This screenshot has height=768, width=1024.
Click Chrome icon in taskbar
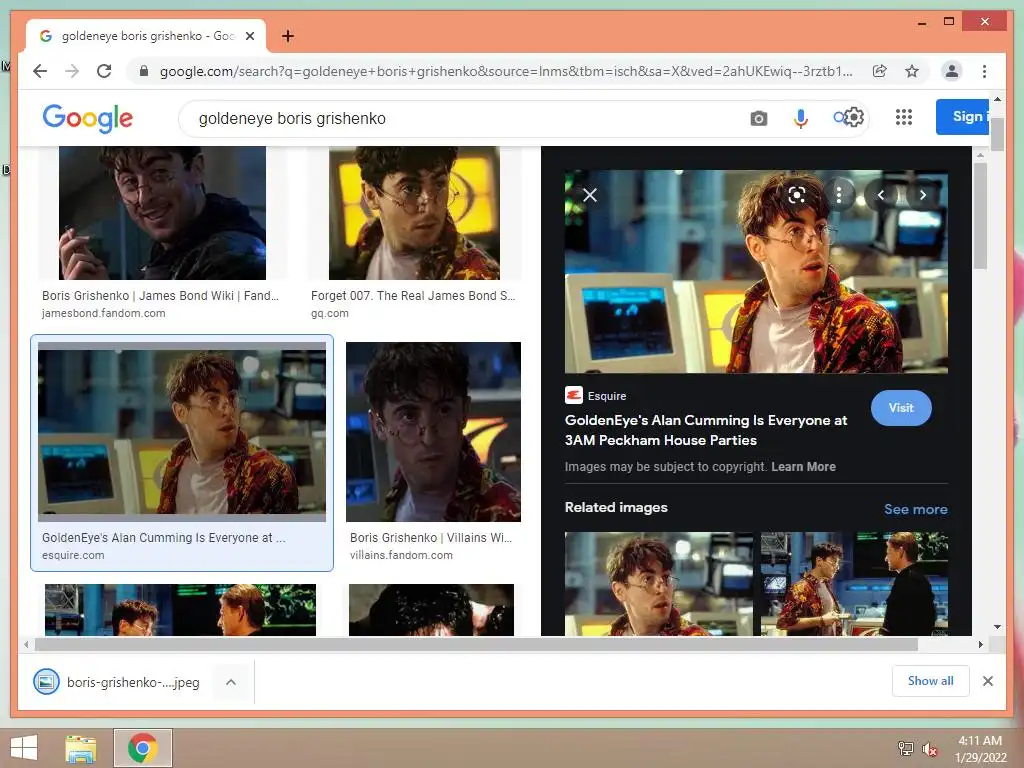click(x=143, y=748)
